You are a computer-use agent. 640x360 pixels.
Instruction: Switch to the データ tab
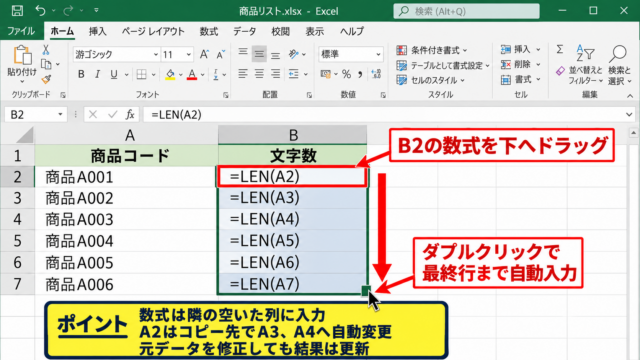[244, 31]
